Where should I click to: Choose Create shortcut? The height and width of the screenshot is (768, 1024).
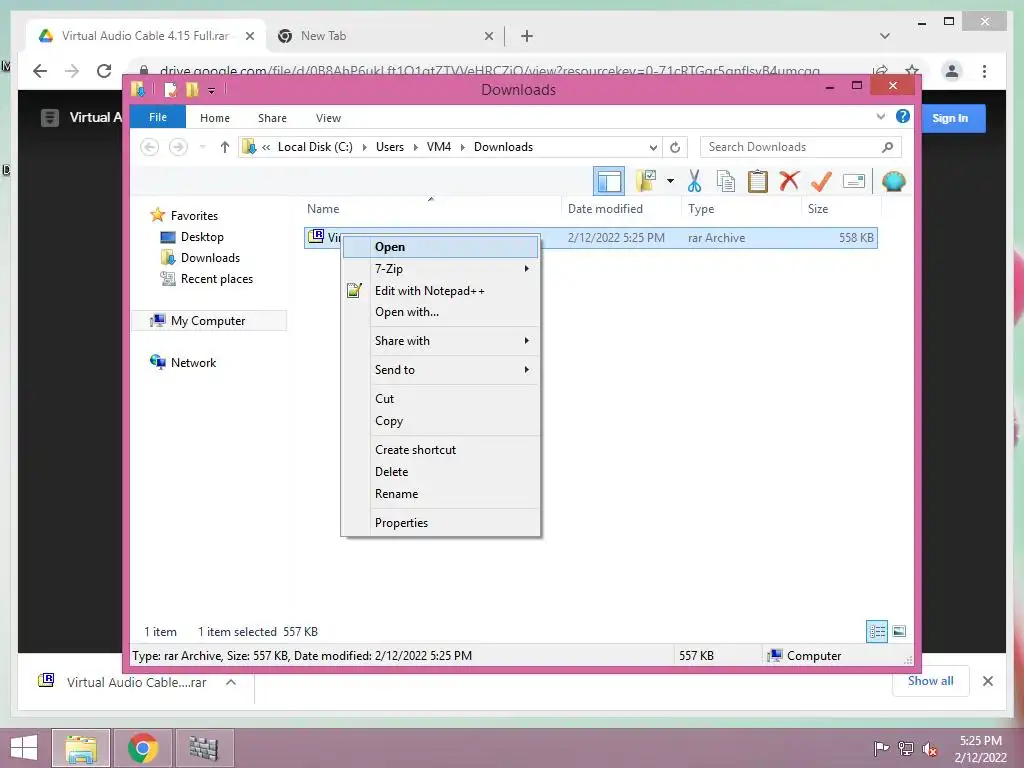[441, 449]
